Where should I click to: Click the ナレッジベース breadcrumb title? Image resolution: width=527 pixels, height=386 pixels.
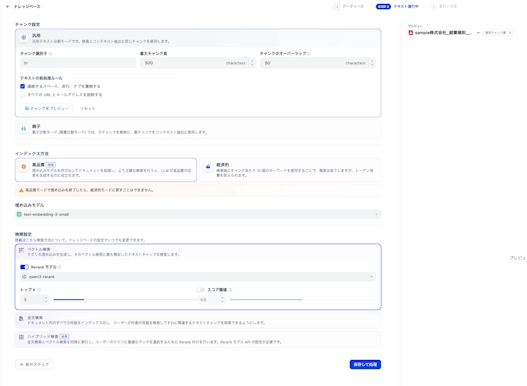click(27, 6)
